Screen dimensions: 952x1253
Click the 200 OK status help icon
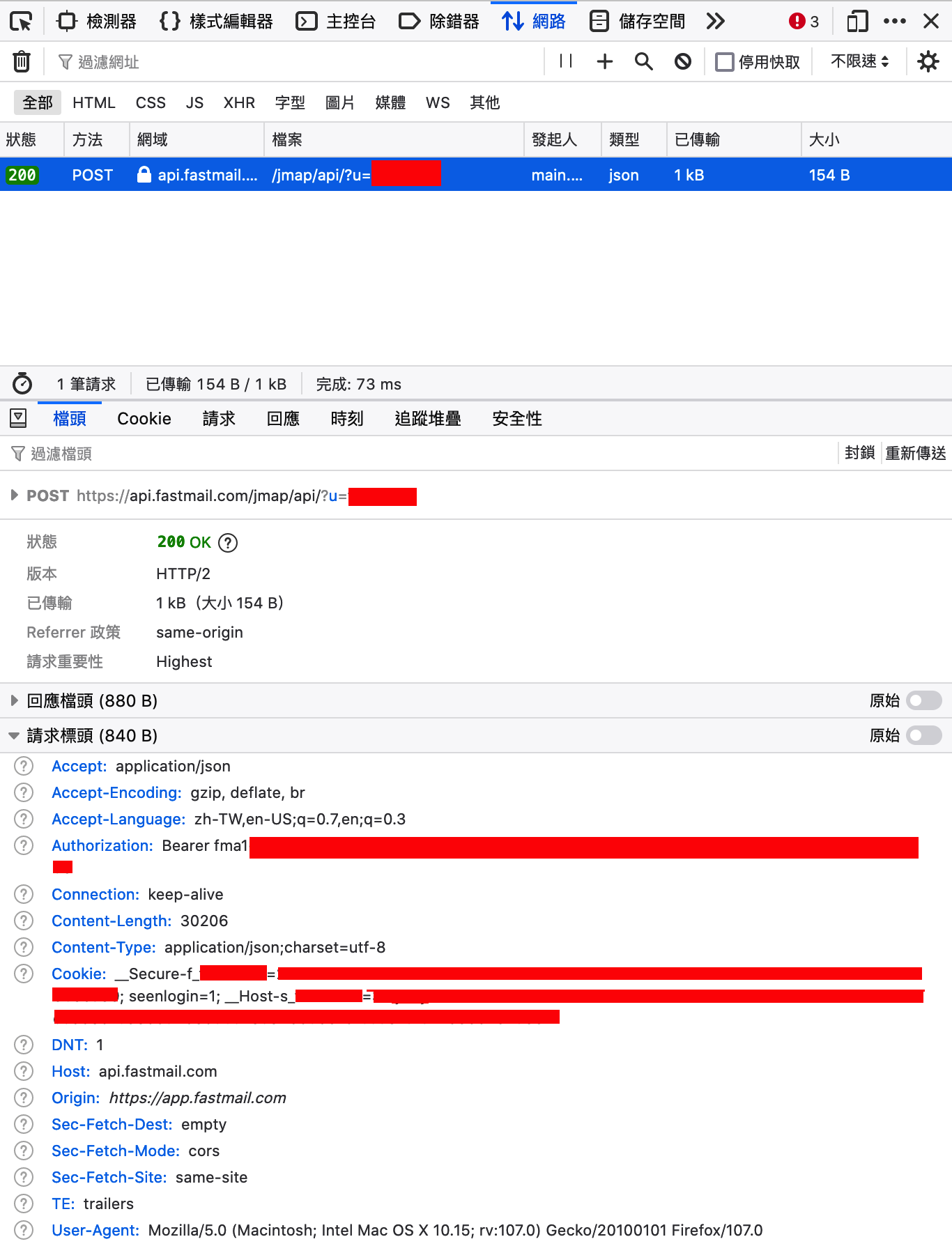pyautogui.click(x=228, y=542)
